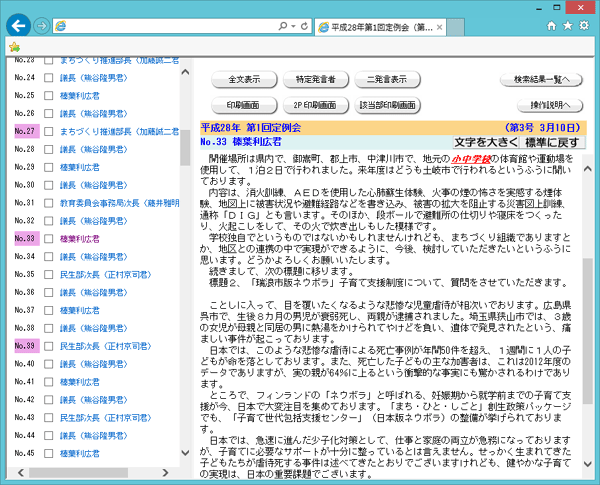The width and height of the screenshot is (600, 485).
Task: Click the 操作説明へ button
Action: point(550,105)
